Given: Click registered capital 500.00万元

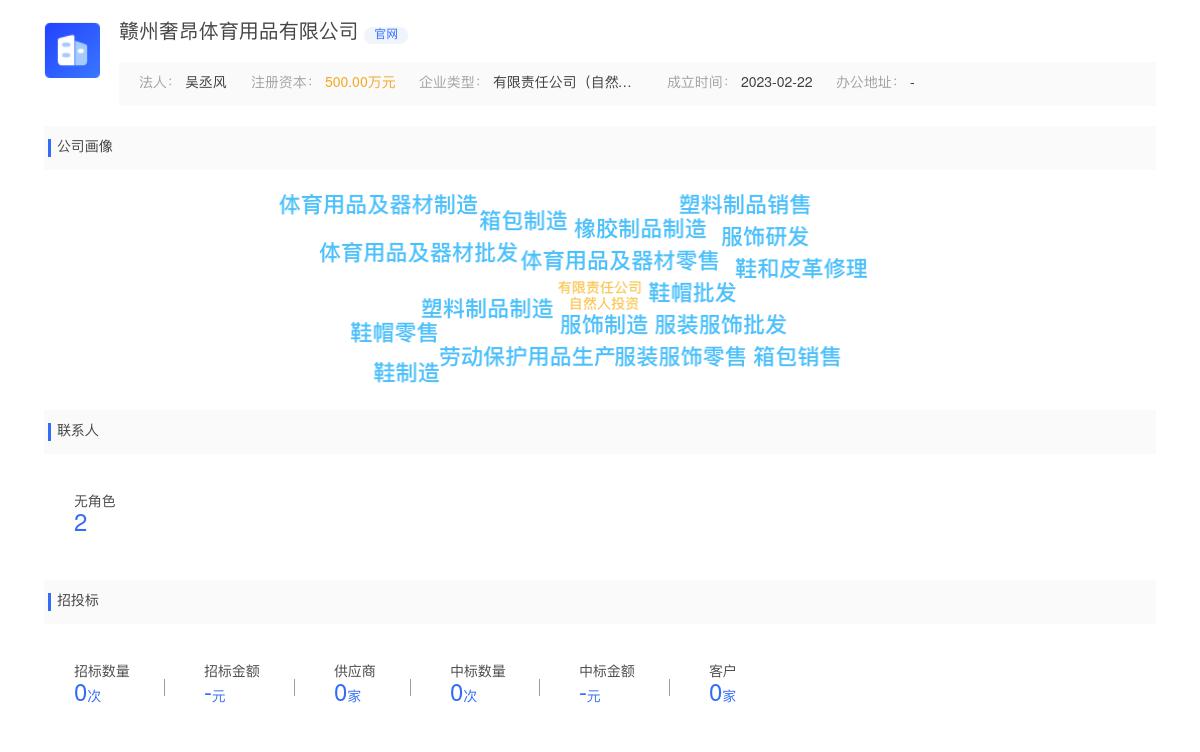Looking at the screenshot, I should (360, 83).
